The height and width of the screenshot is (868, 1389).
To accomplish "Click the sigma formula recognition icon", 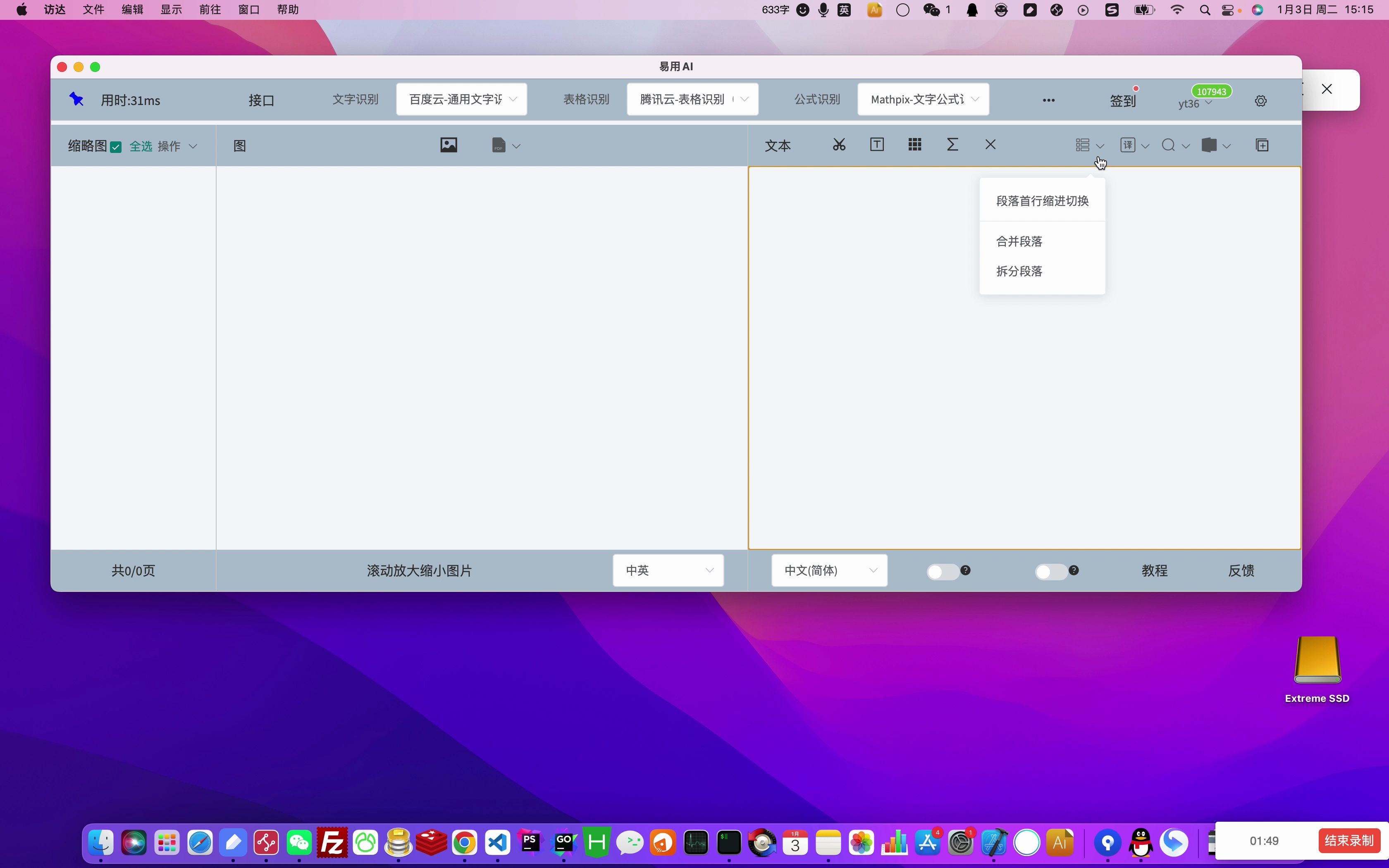I will tap(952, 145).
